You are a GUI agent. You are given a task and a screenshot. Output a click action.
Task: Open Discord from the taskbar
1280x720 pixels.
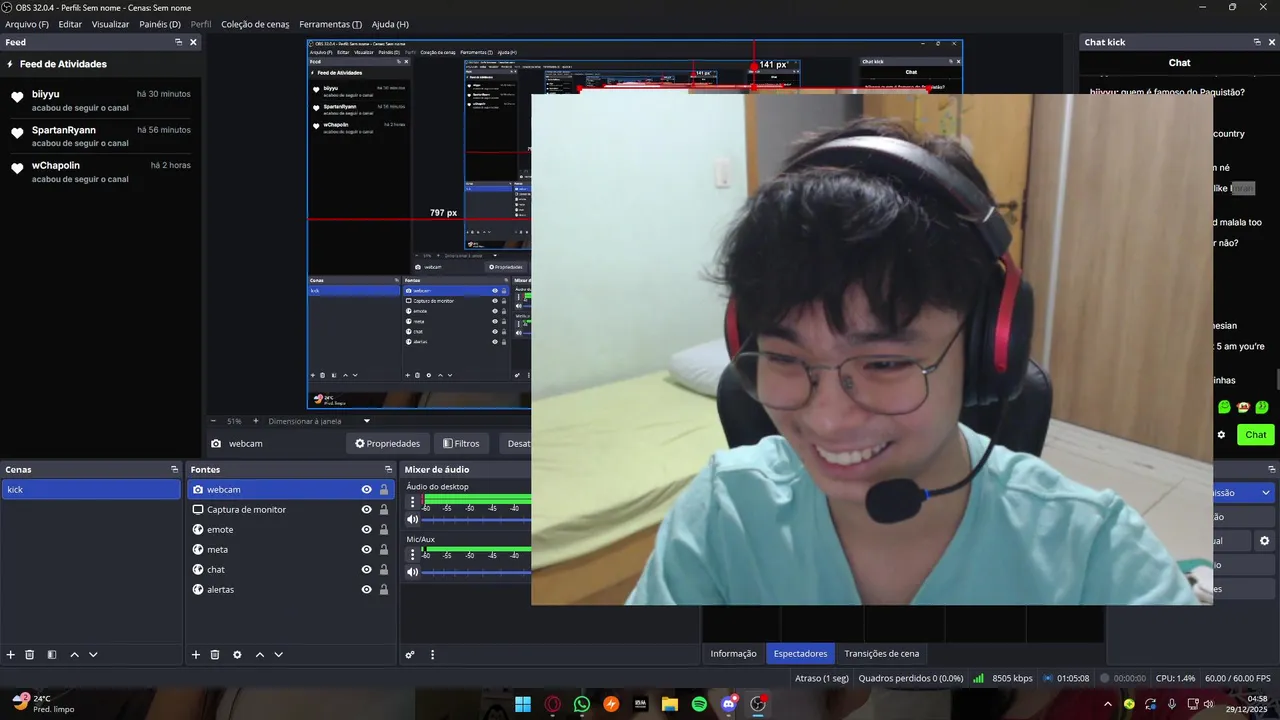click(729, 704)
